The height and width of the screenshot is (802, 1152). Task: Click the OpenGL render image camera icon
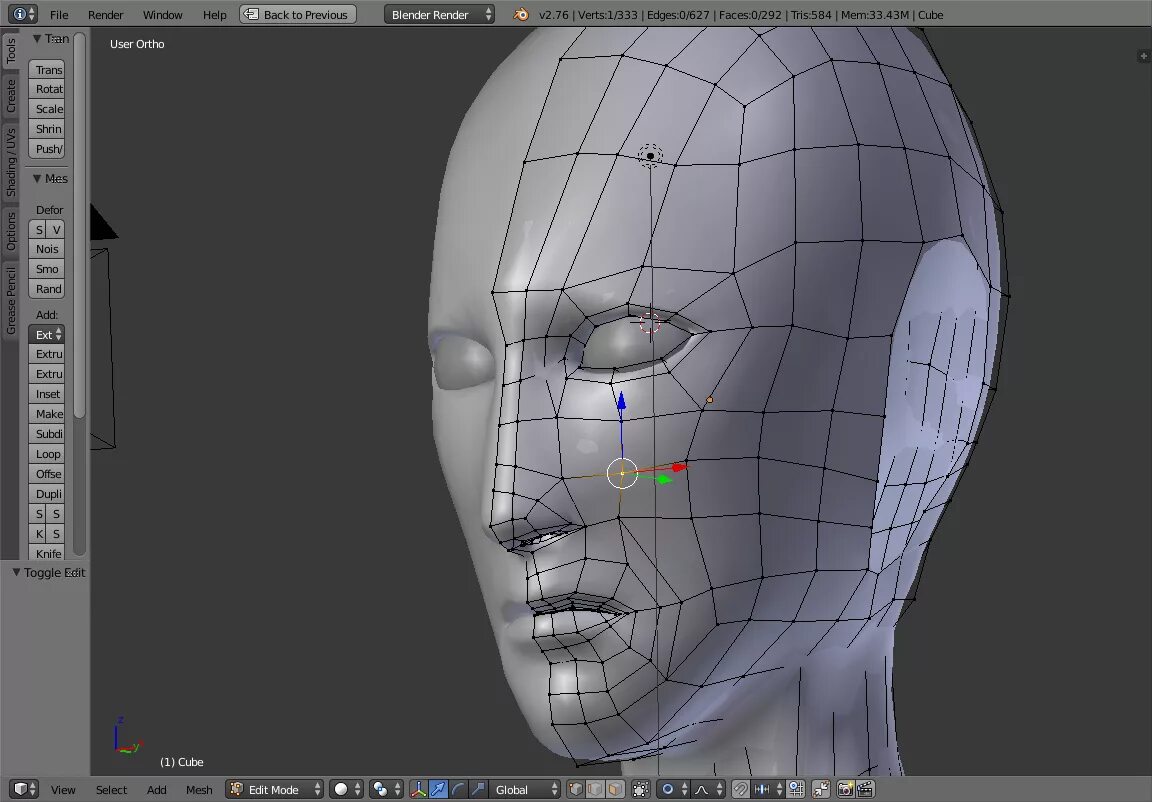pyautogui.click(x=846, y=790)
